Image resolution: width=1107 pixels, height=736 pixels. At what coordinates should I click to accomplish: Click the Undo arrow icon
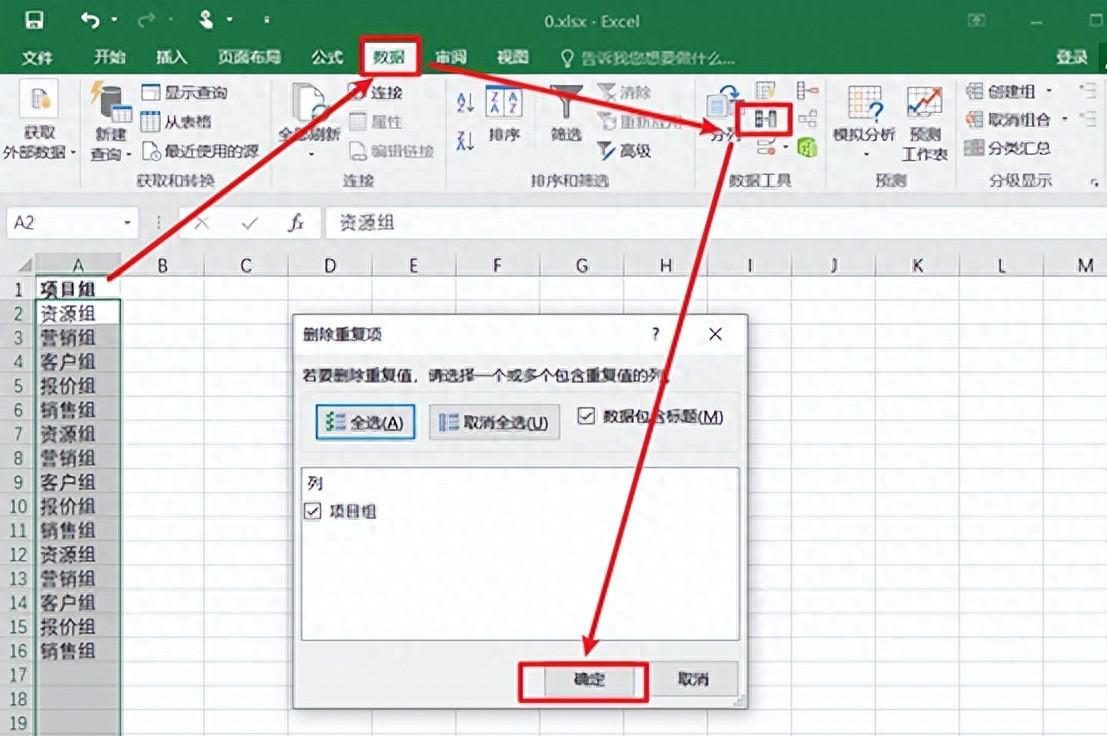90,20
